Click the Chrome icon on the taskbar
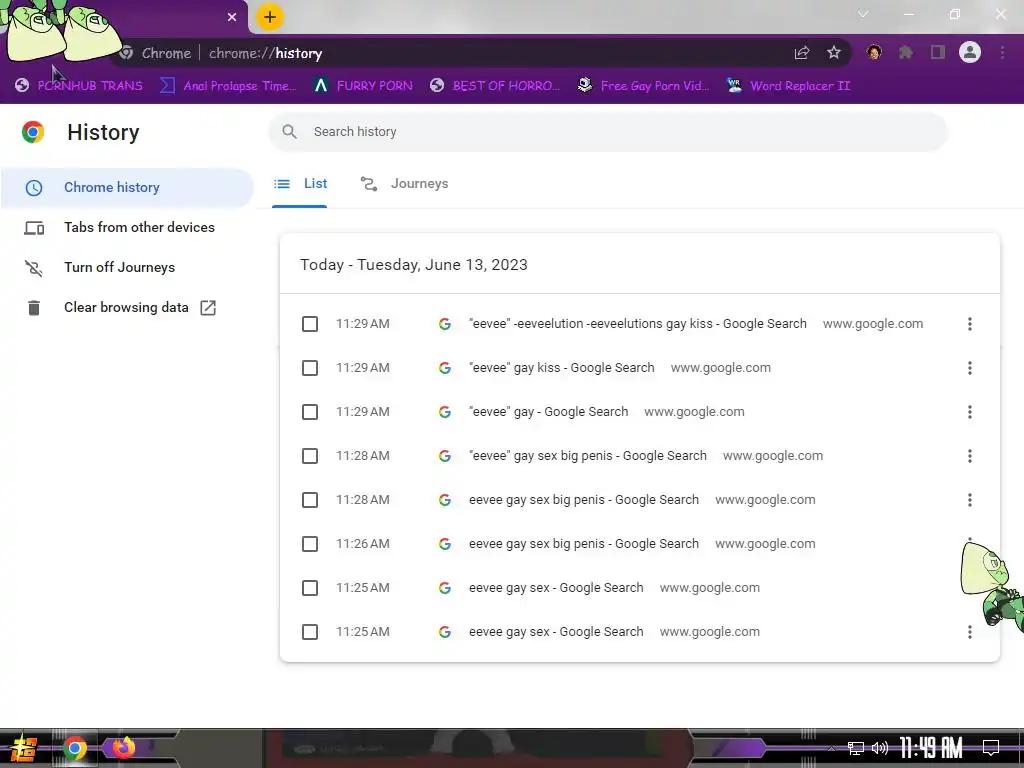This screenshot has height=768, width=1024. pos(74,748)
